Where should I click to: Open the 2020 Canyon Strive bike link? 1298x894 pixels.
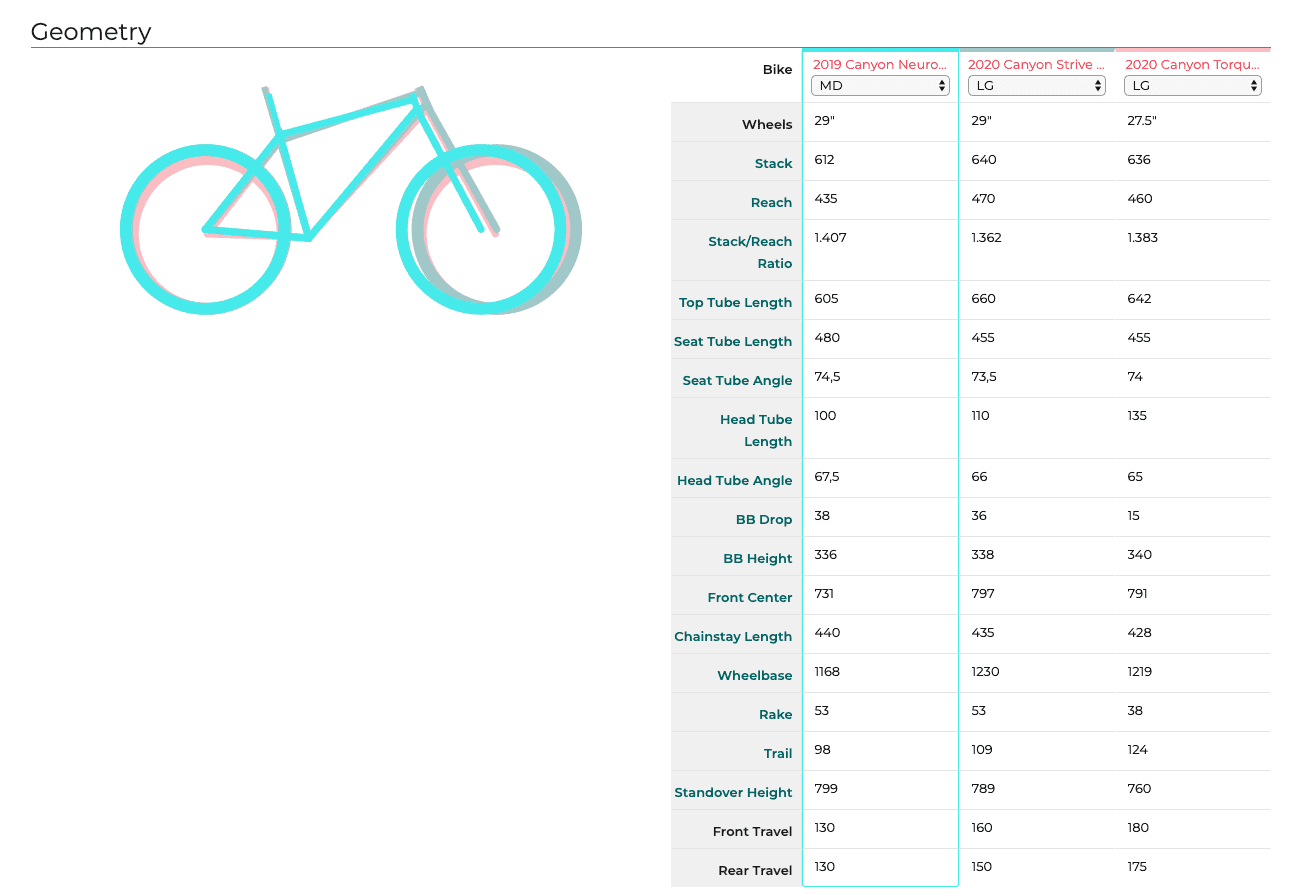click(1037, 65)
